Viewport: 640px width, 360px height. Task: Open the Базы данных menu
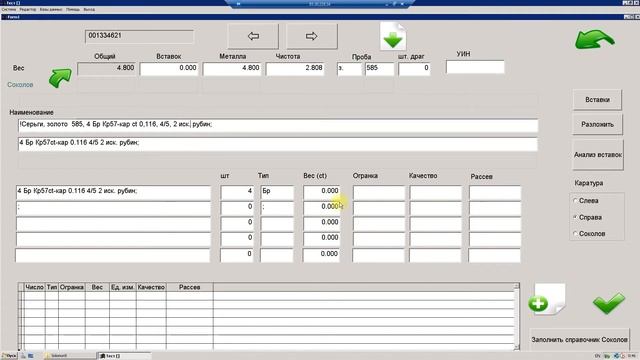pos(51,9)
